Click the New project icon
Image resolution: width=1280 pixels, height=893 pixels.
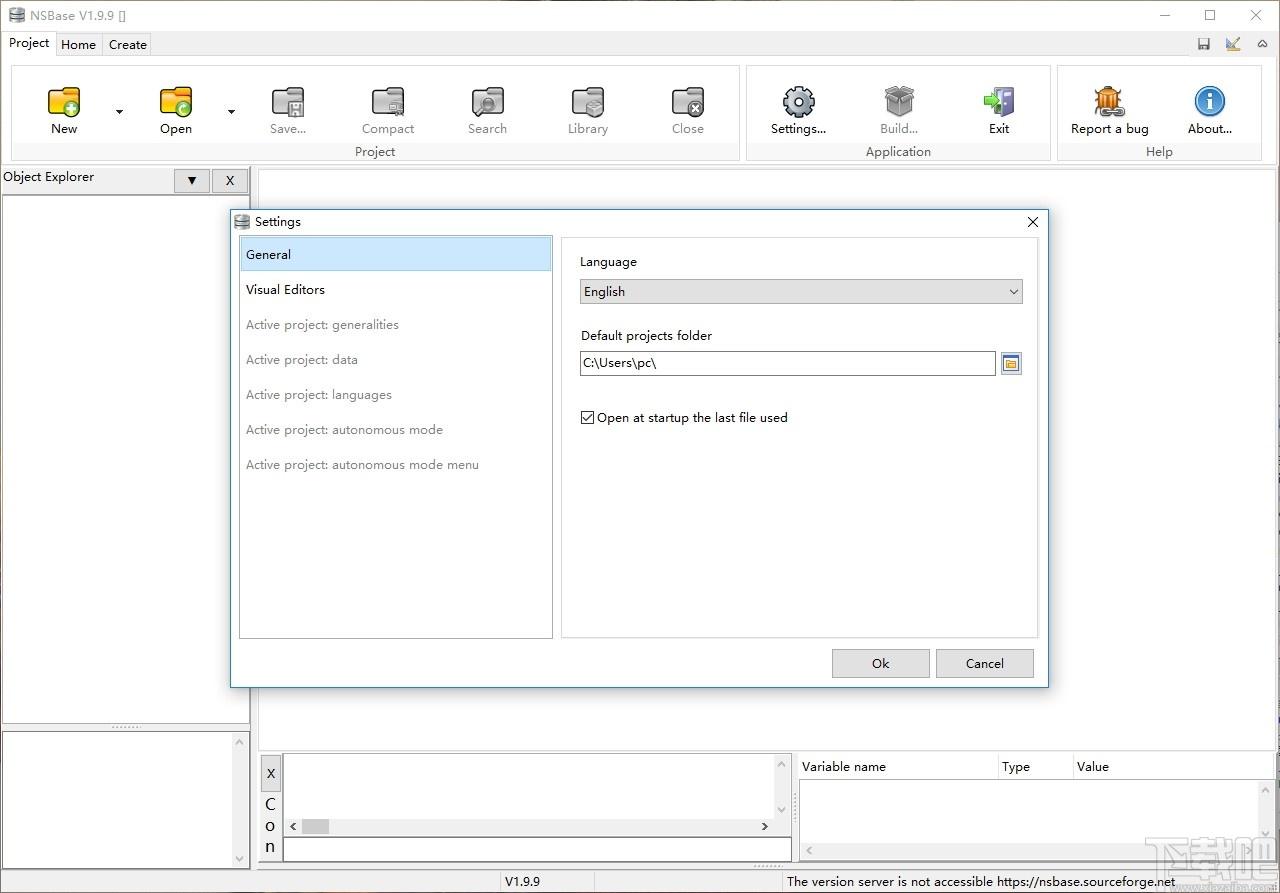(64, 101)
